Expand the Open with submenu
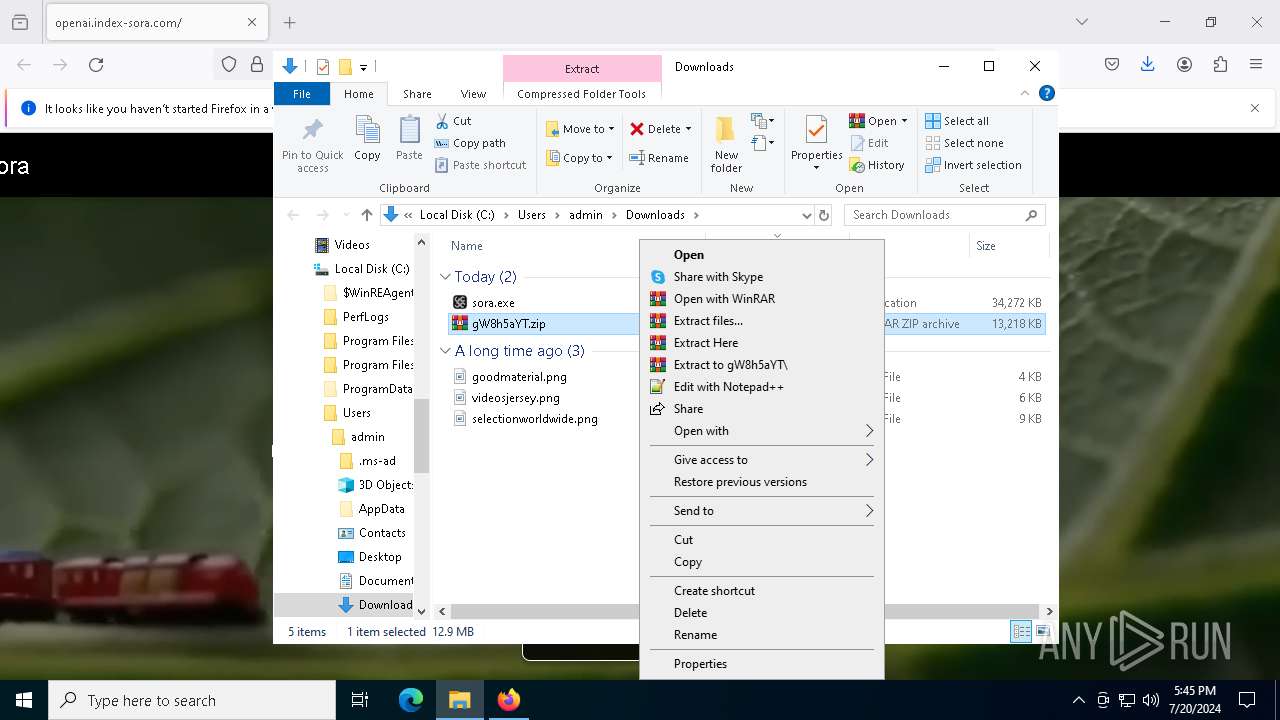Viewport: 1280px width, 720px height. (x=761, y=431)
